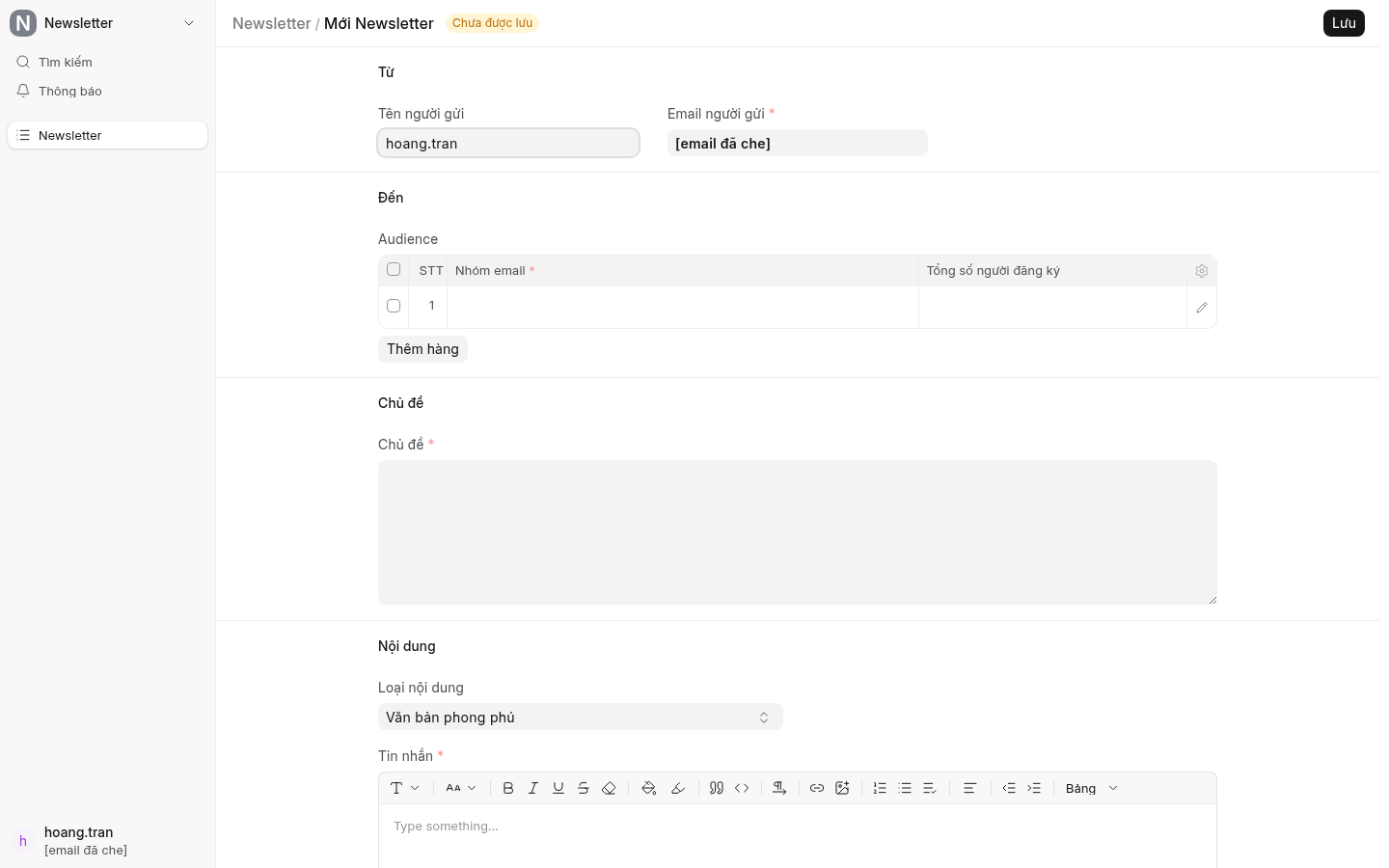
Task: Edit Audience row 1 with pencil icon
Action: coord(1202,308)
